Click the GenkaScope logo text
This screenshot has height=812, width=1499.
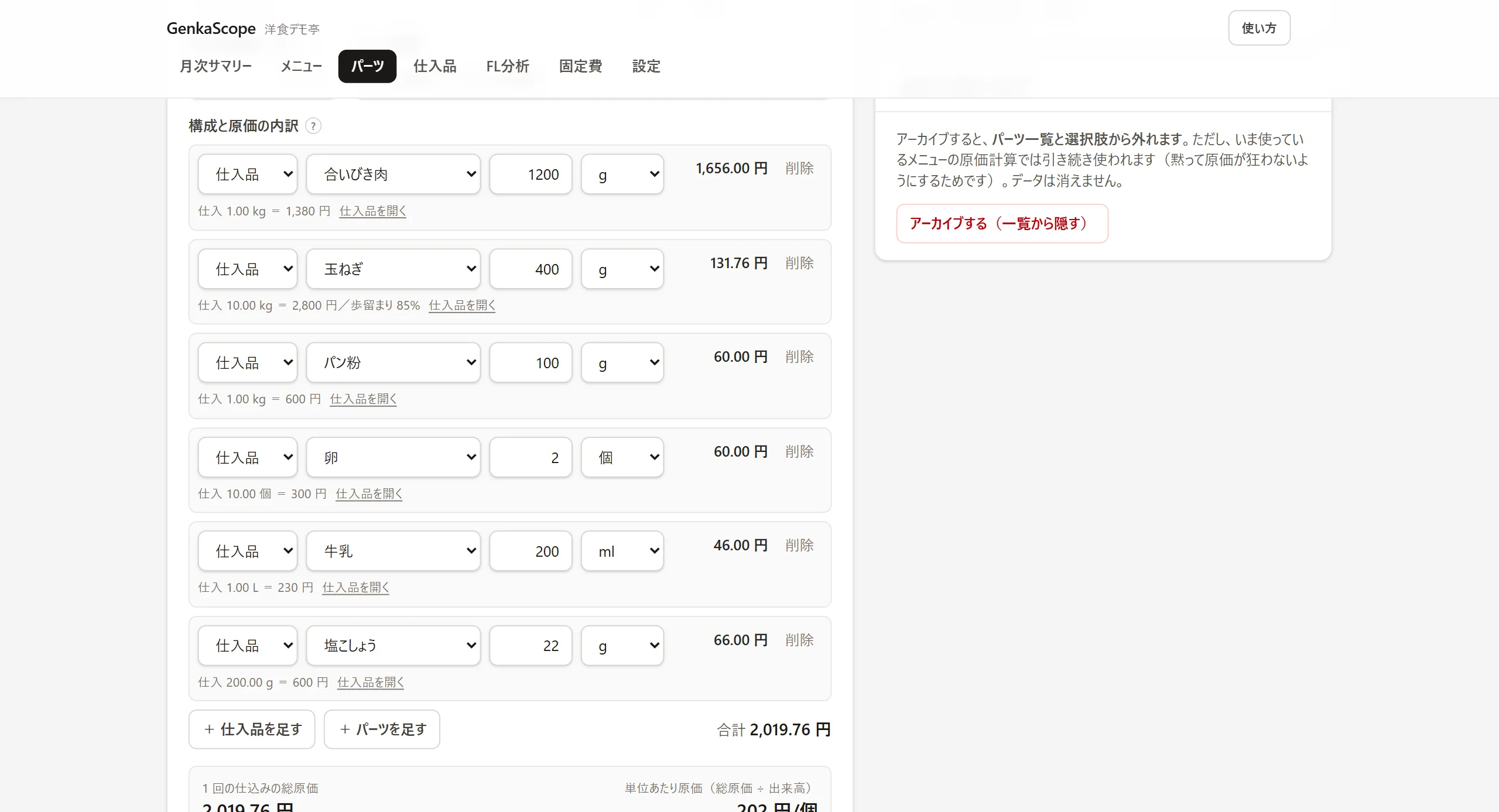pyautogui.click(x=211, y=28)
